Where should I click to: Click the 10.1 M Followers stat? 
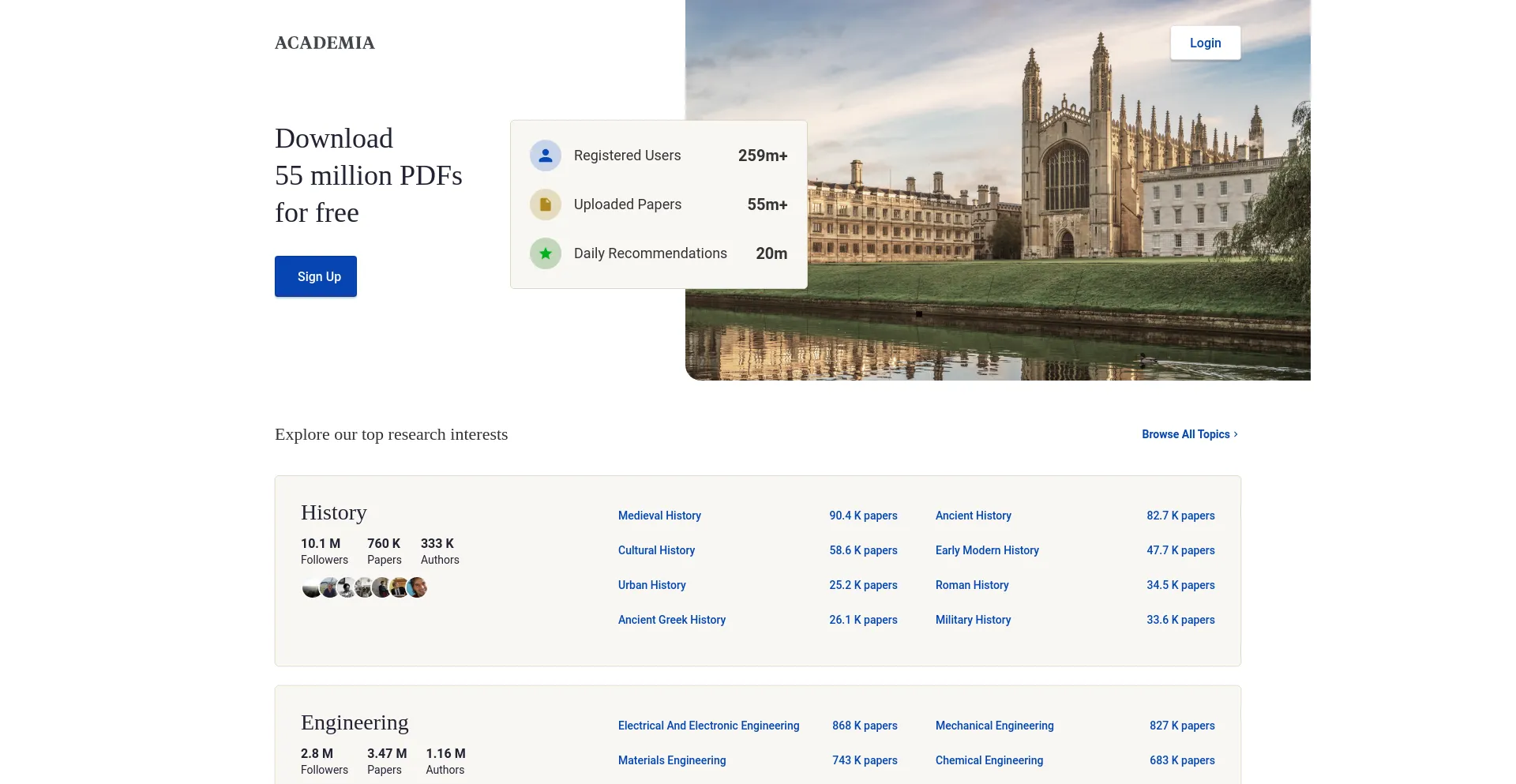(x=325, y=551)
